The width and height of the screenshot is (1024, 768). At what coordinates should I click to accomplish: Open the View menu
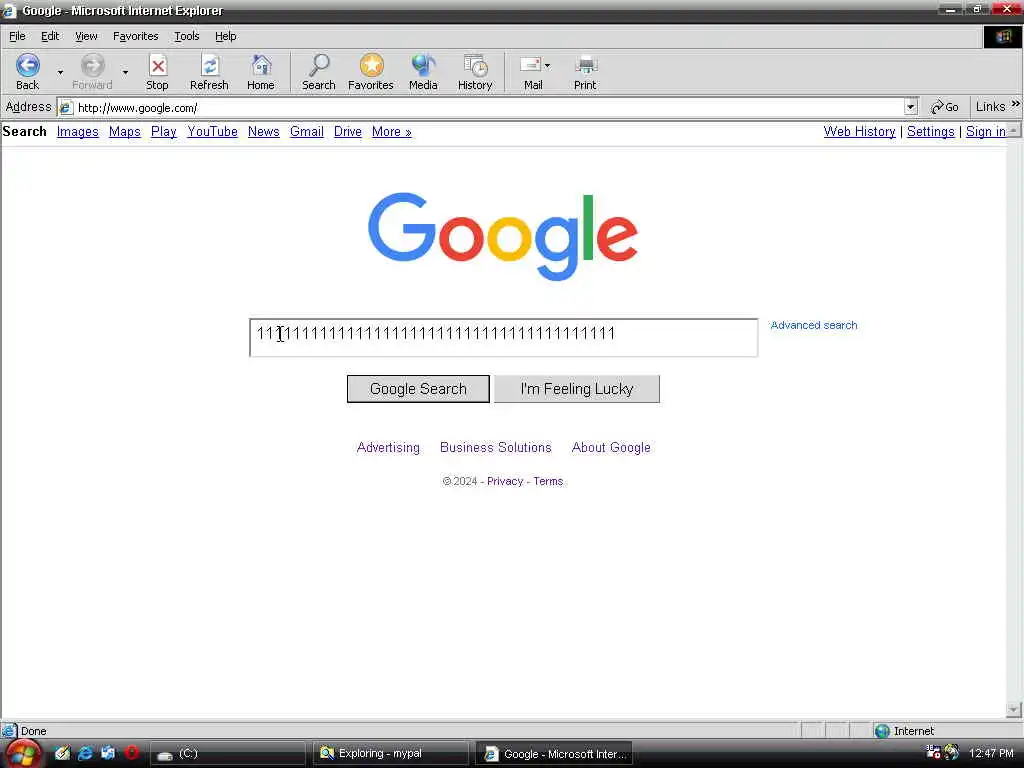point(86,37)
